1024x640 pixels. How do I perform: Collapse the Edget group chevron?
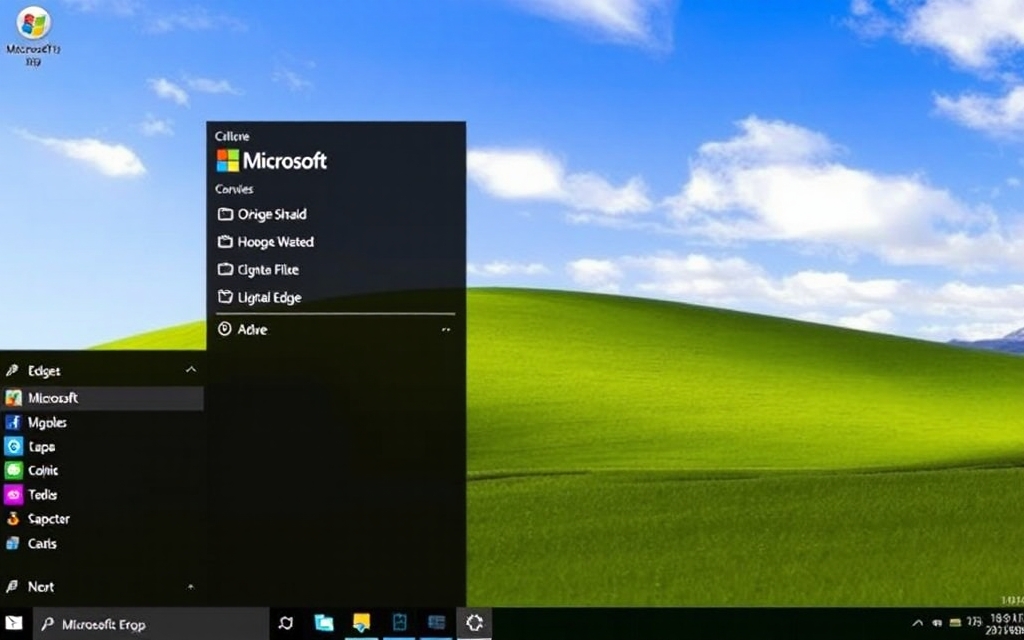coord(191,370)
